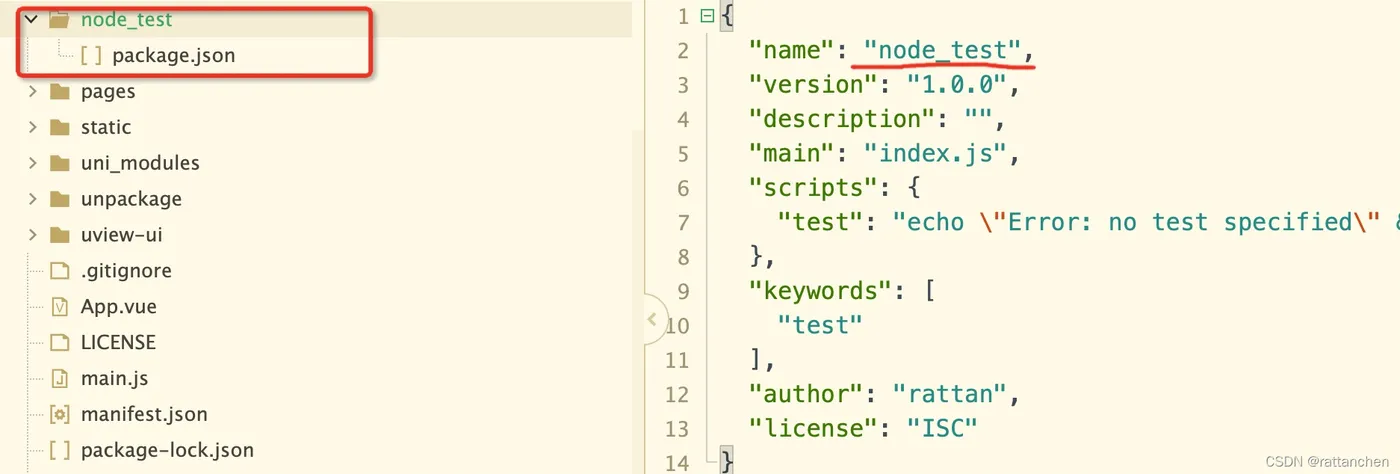Click the "test" keyword on line 10
This screenshot has width=1400, height=474.
tap(820, 325)
